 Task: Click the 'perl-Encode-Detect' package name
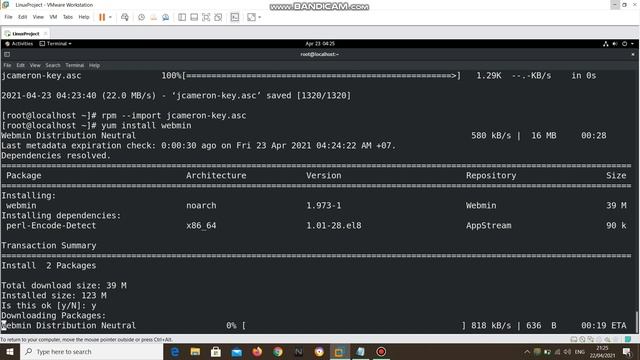pyautogui.click(x=51, y=226)
